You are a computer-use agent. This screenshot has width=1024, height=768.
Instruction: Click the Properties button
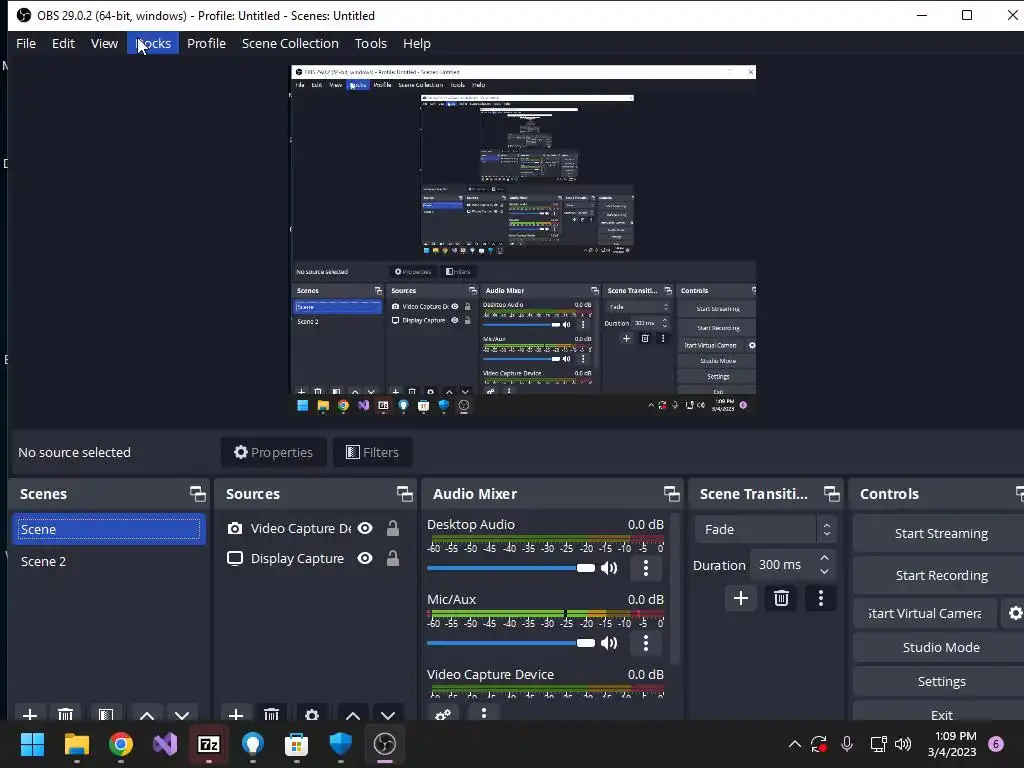coord(274,452)
